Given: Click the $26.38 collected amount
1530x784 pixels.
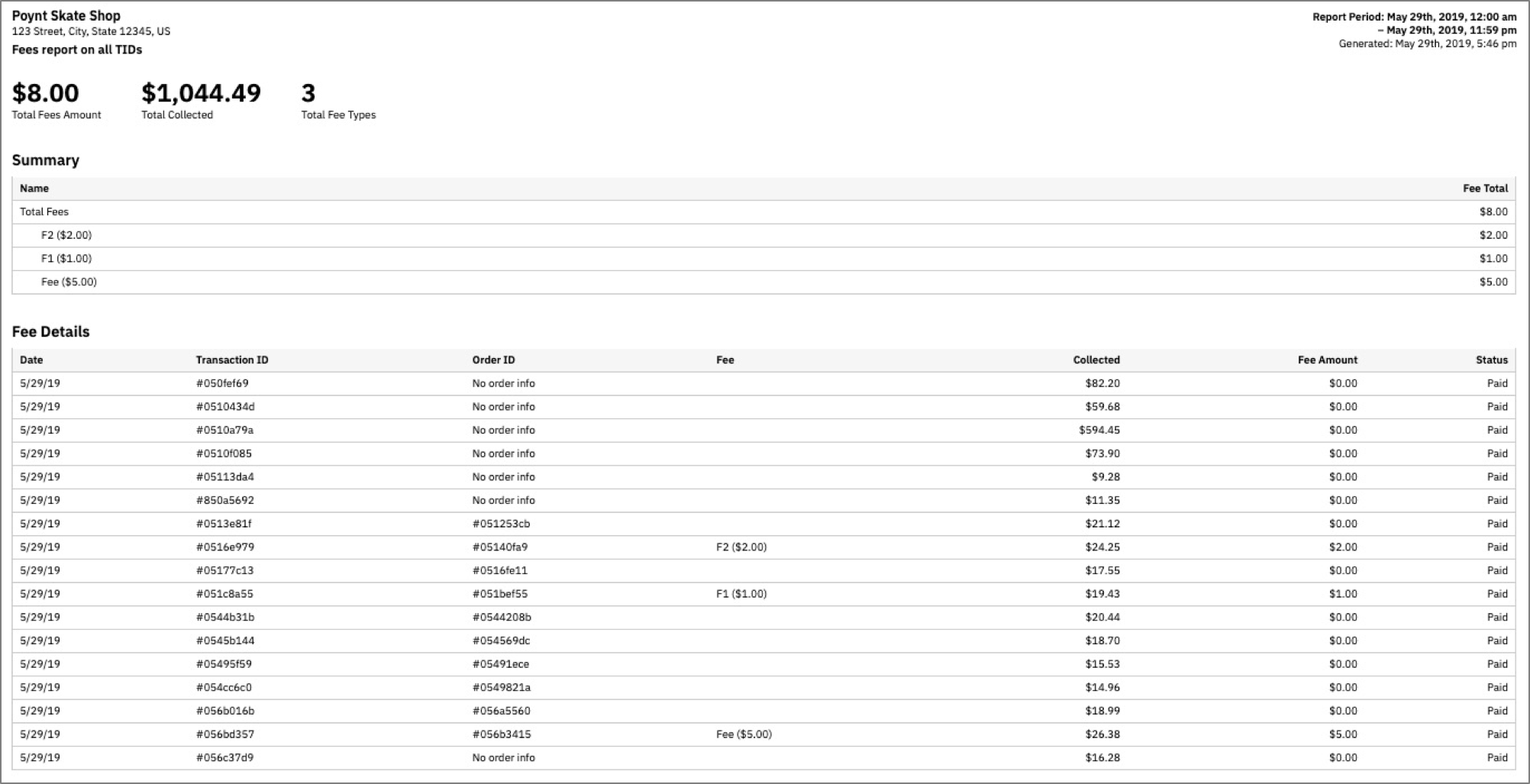Looking at the screenshot, I should coord(1102,734).
